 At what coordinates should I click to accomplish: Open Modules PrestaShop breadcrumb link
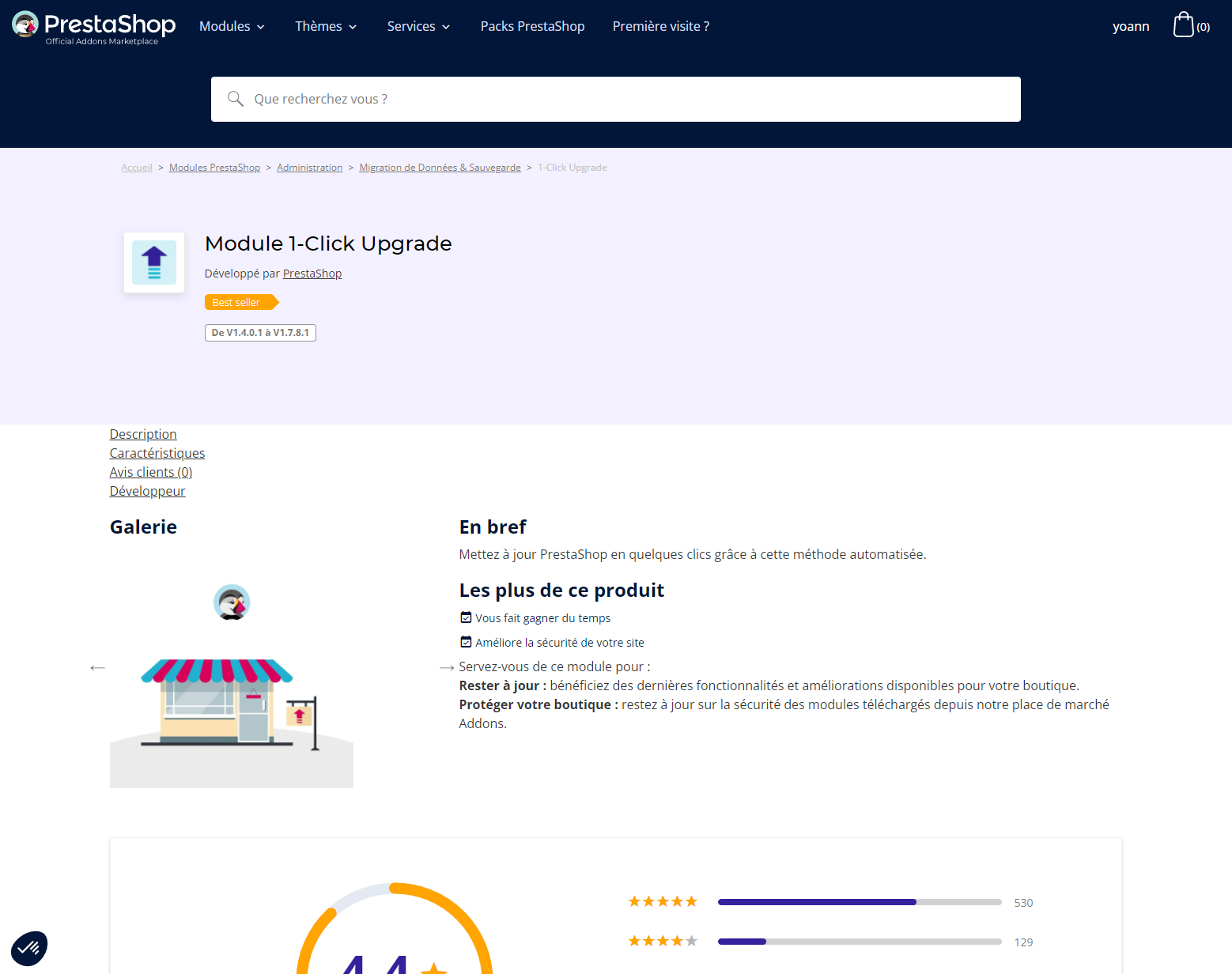click(x=214, y=168)
